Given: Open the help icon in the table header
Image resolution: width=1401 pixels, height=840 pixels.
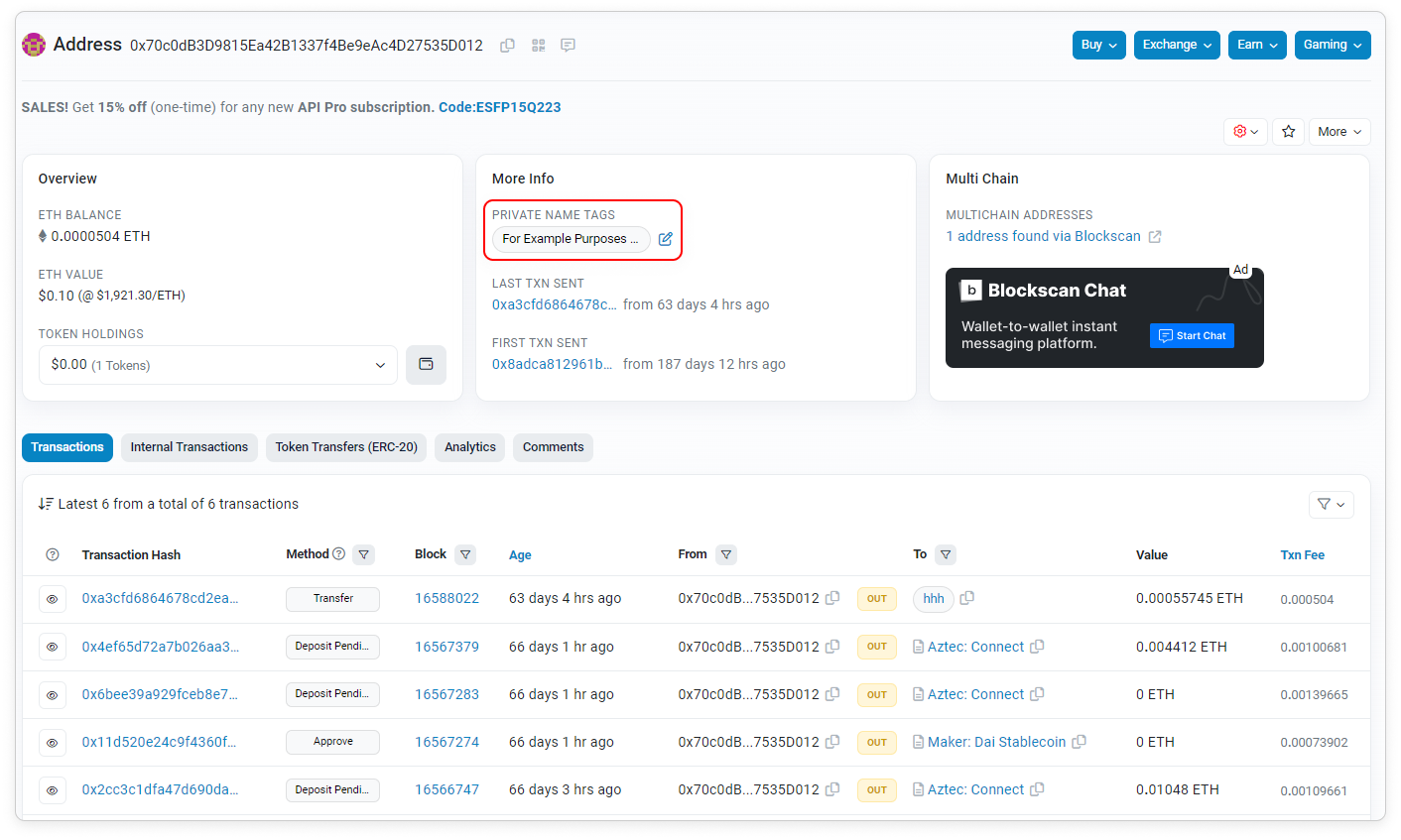Looking at the screenshot, I should [x=53, y=555].
